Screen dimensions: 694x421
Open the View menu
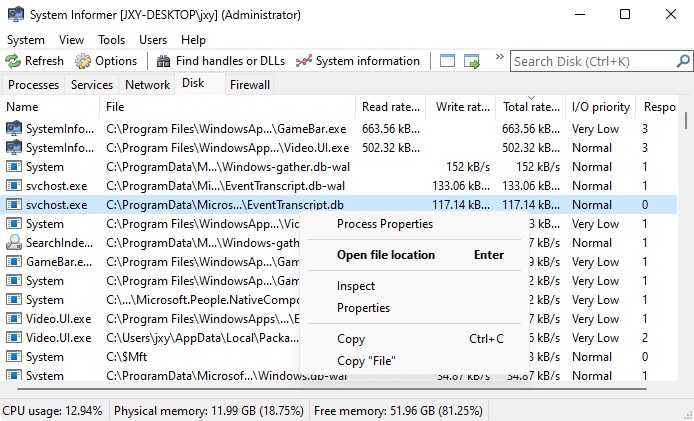point(71,40)
